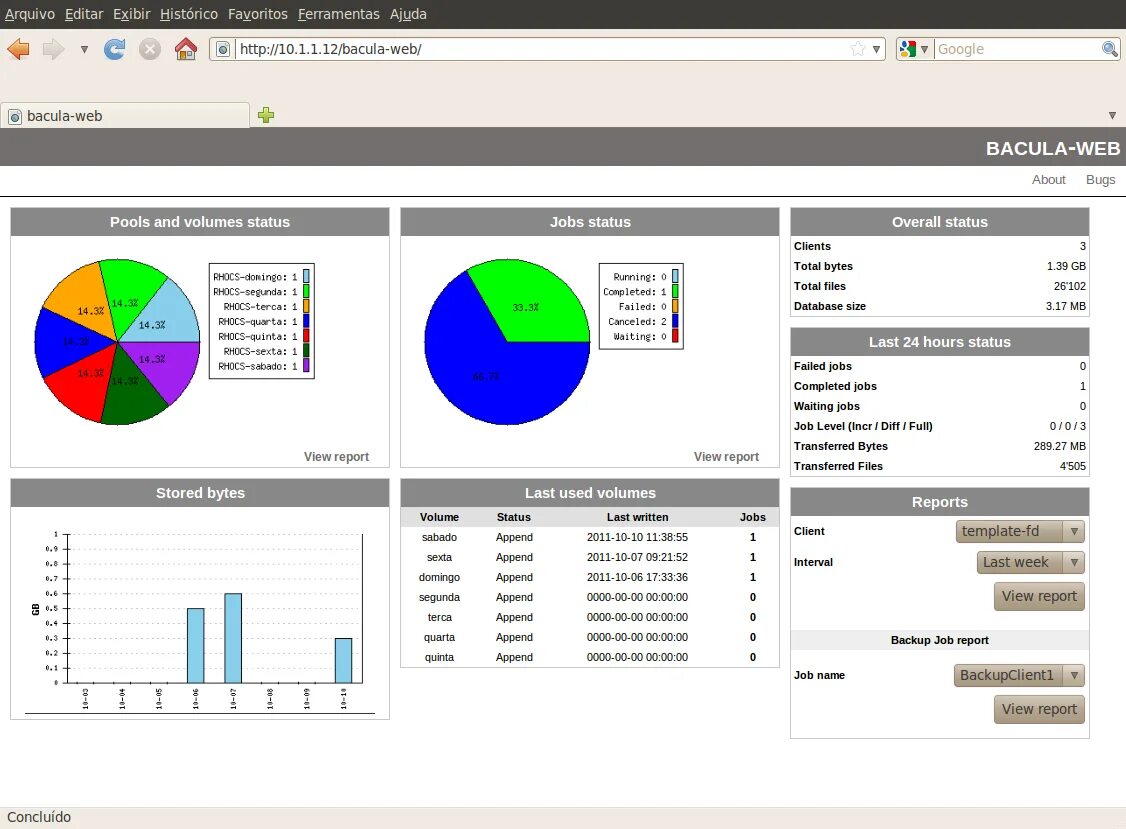Click the Concluído status bar text

39,818
